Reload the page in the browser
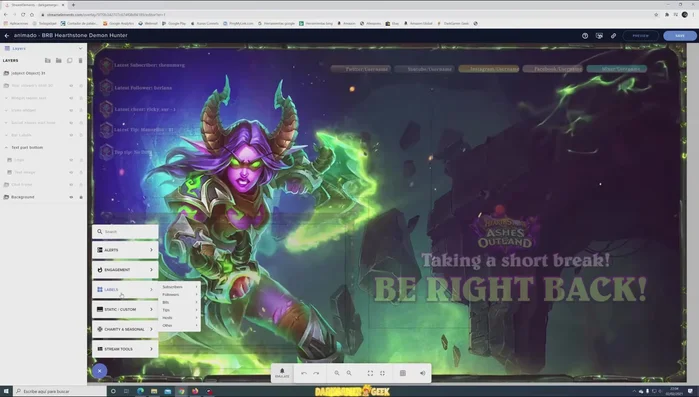Viewport: 699px width, 397px height. point(23,15)
